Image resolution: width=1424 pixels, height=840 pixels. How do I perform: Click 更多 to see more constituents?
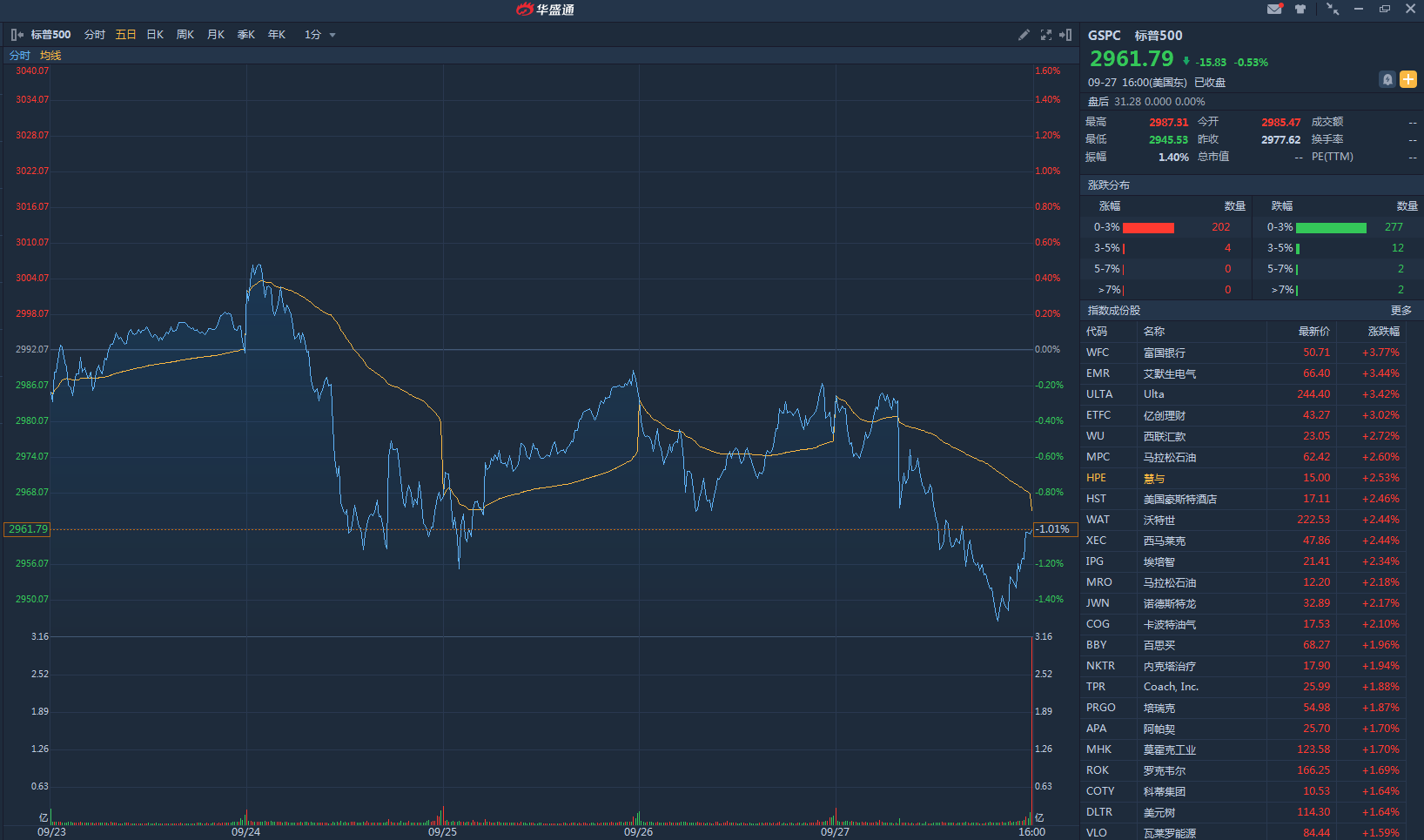pyautogui.click(x=1400, y=311)
